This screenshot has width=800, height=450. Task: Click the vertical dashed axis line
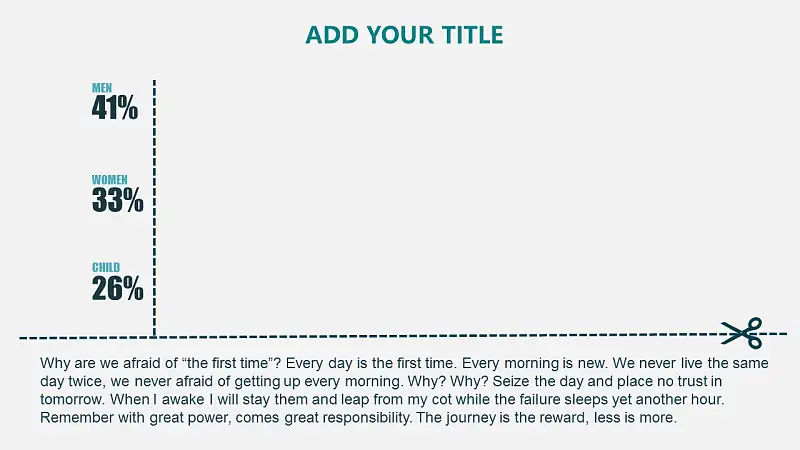coord(154,208)
